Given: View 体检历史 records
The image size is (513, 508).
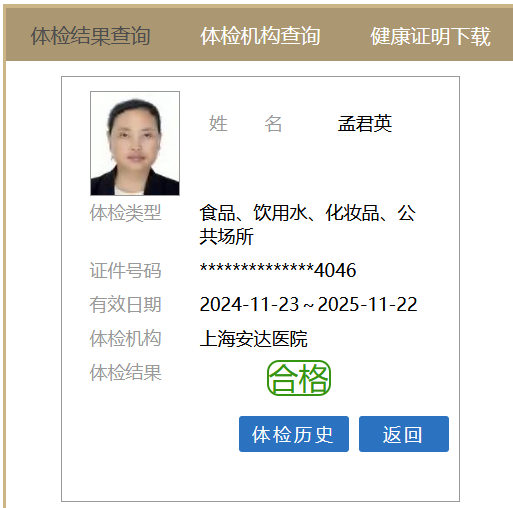Looking at the screenshot, I should (x=294, y=434).
